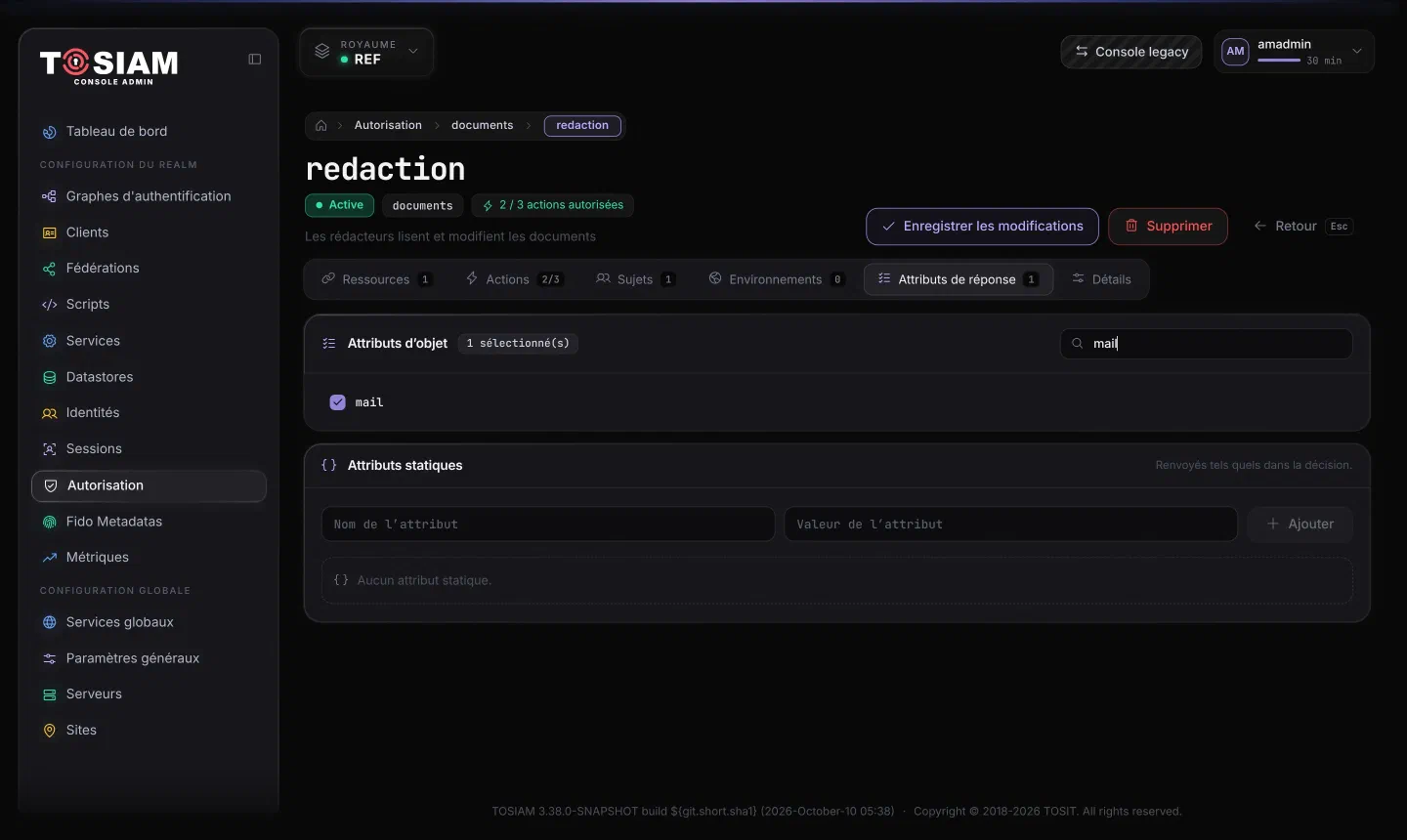Viewport: 1407px width, 840px height.
Task: Click the Nom de l'attribut field
Action: (548, 525)
